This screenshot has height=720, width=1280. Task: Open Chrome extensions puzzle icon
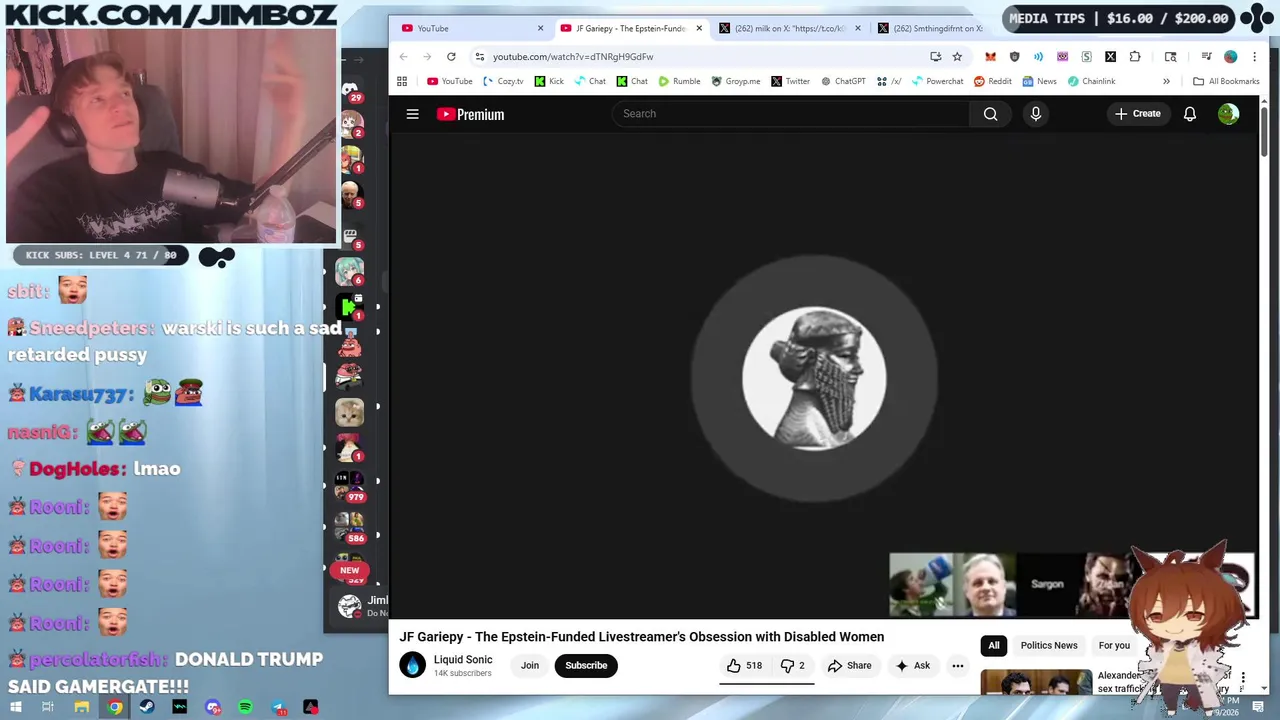tap(1135, 57)
